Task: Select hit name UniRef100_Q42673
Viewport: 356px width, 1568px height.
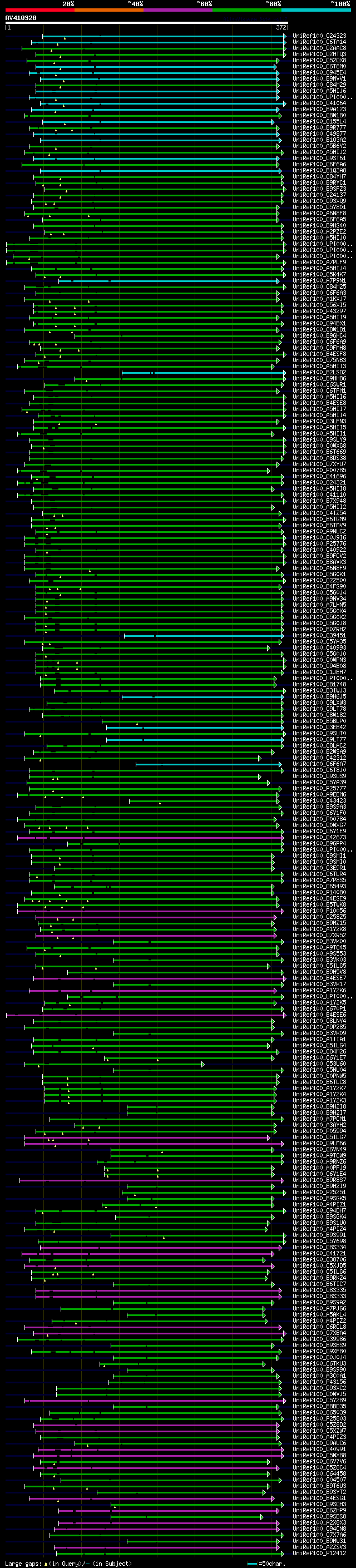Action: point(319,838)
